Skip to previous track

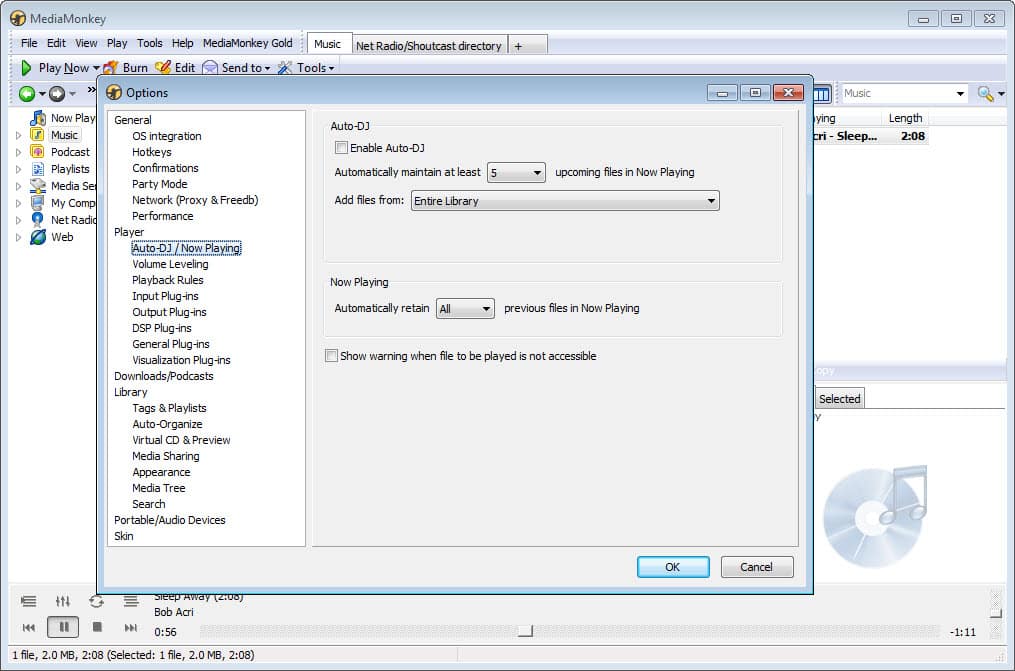(x=28, y=627)
